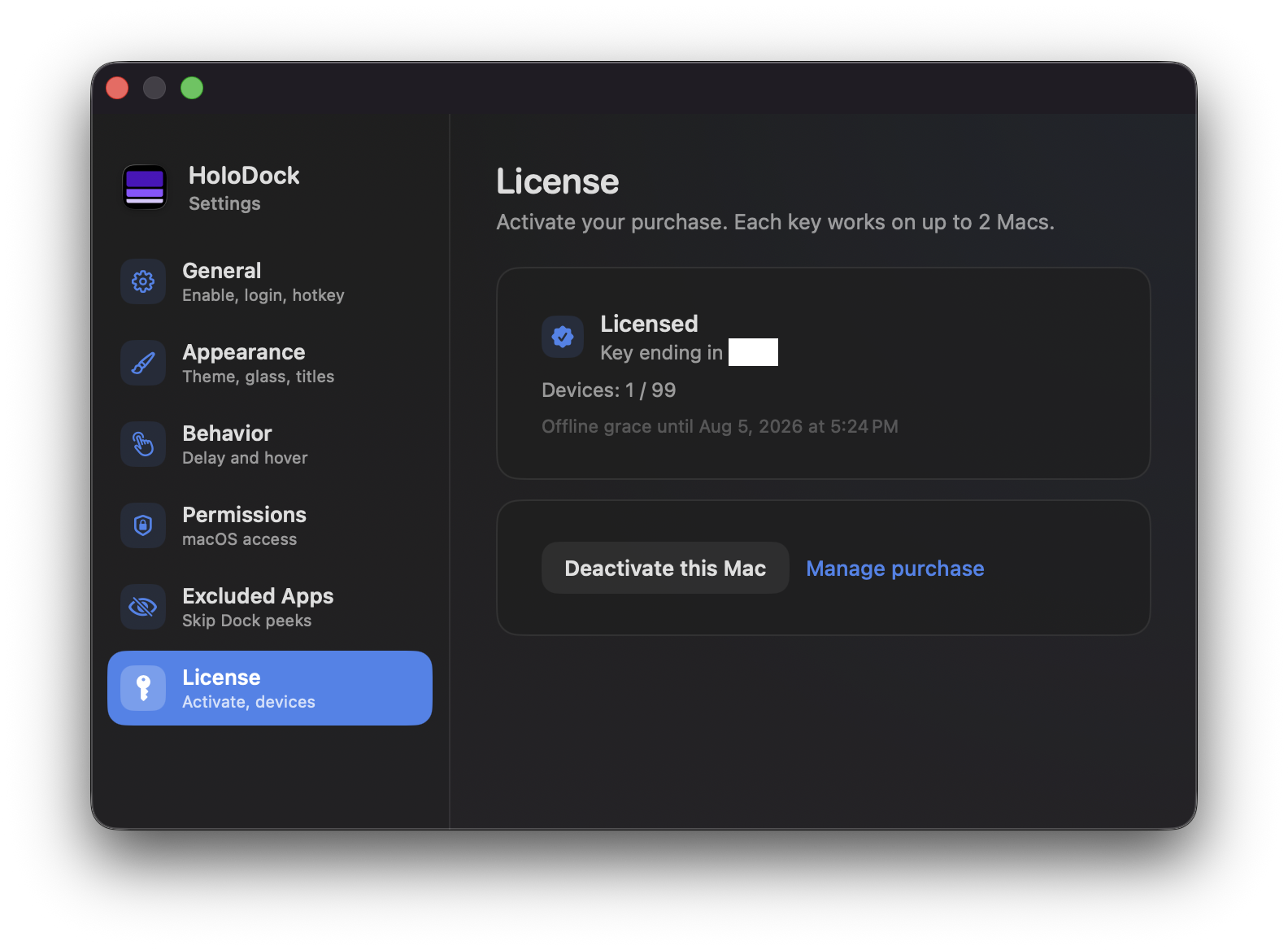
Task: Open the General settings section
Action: pyautogui.click(x=270, y=281)
